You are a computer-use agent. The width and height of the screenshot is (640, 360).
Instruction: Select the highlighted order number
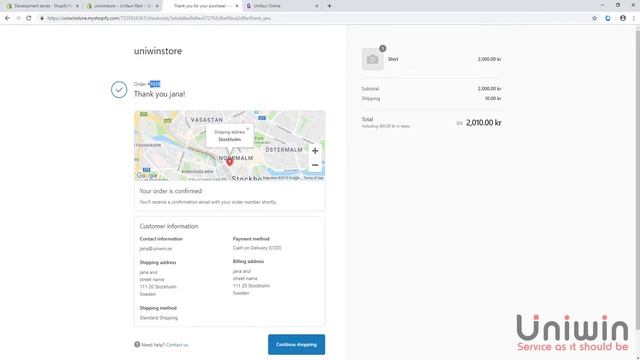[155, 84]
